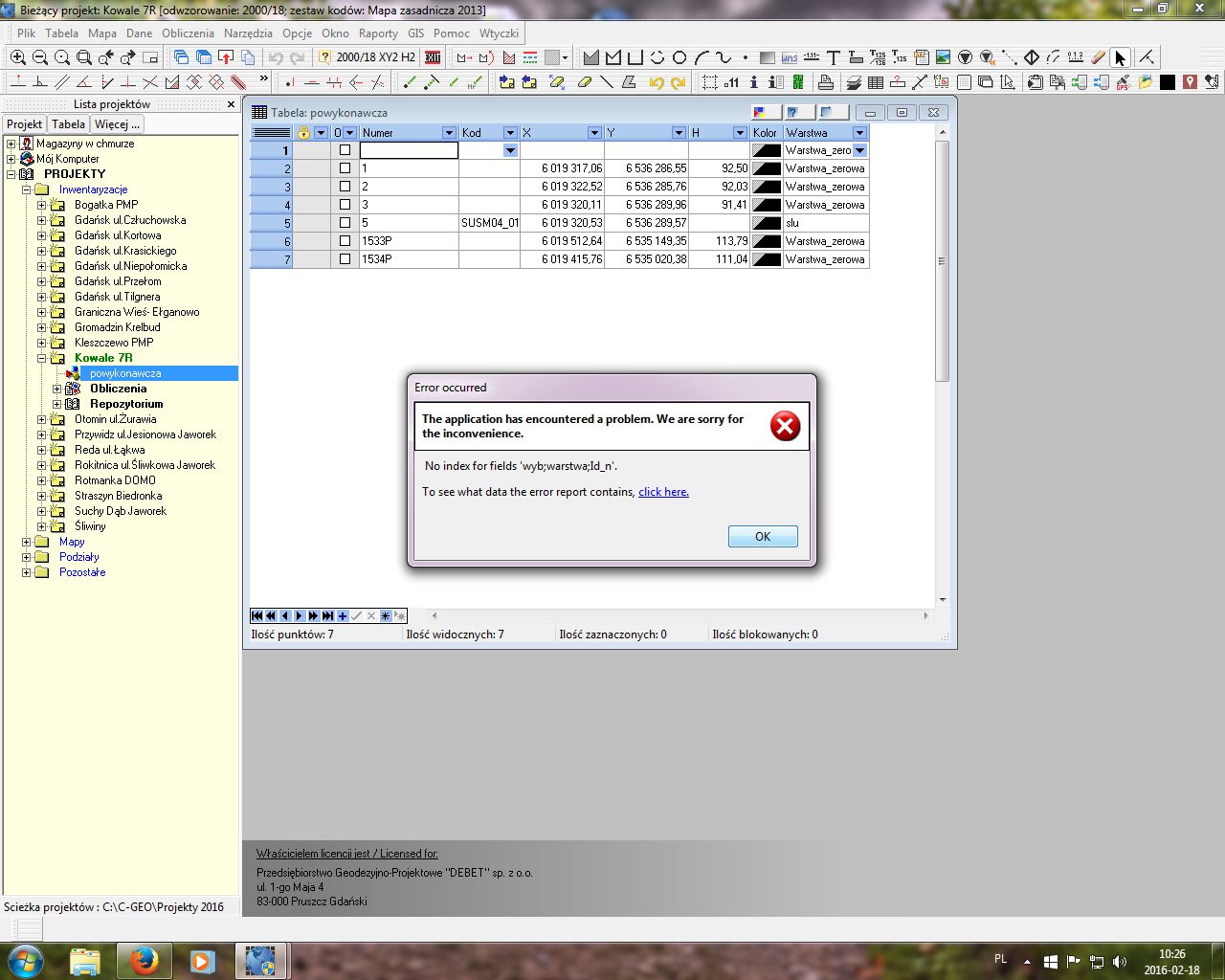Open the H column filter dropdown
Image resolution: width=1225 pixels, height=980 pixels.
tap(740, 133)
